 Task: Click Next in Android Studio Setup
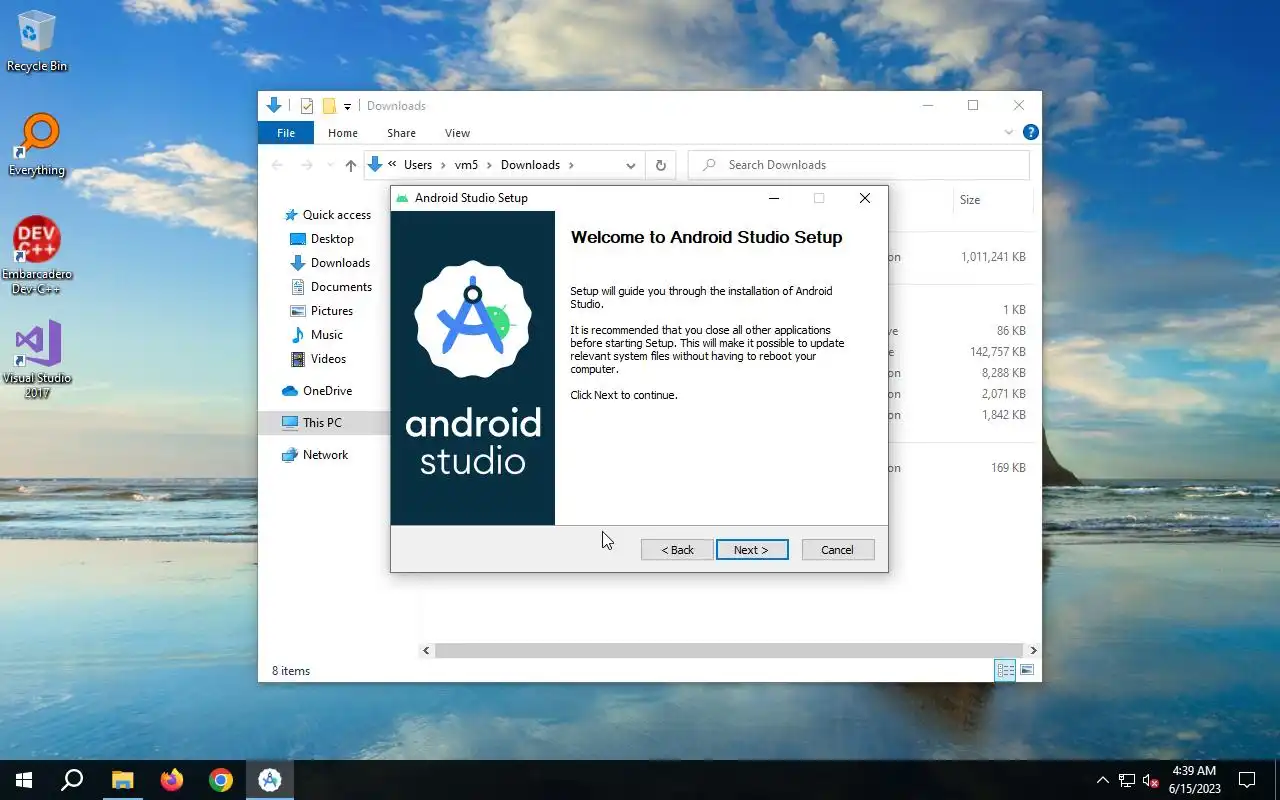752,550
